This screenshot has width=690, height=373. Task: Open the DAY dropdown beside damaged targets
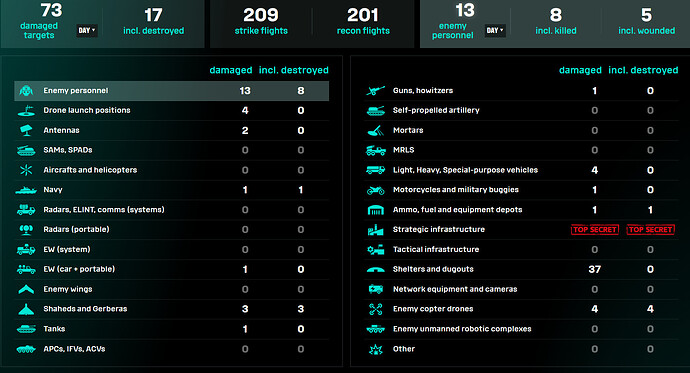pyautogui.click(x=87, y=30)
